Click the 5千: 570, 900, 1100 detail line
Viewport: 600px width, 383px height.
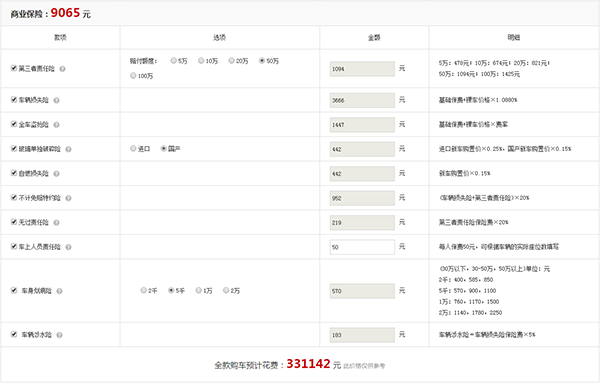pos(467,291)
